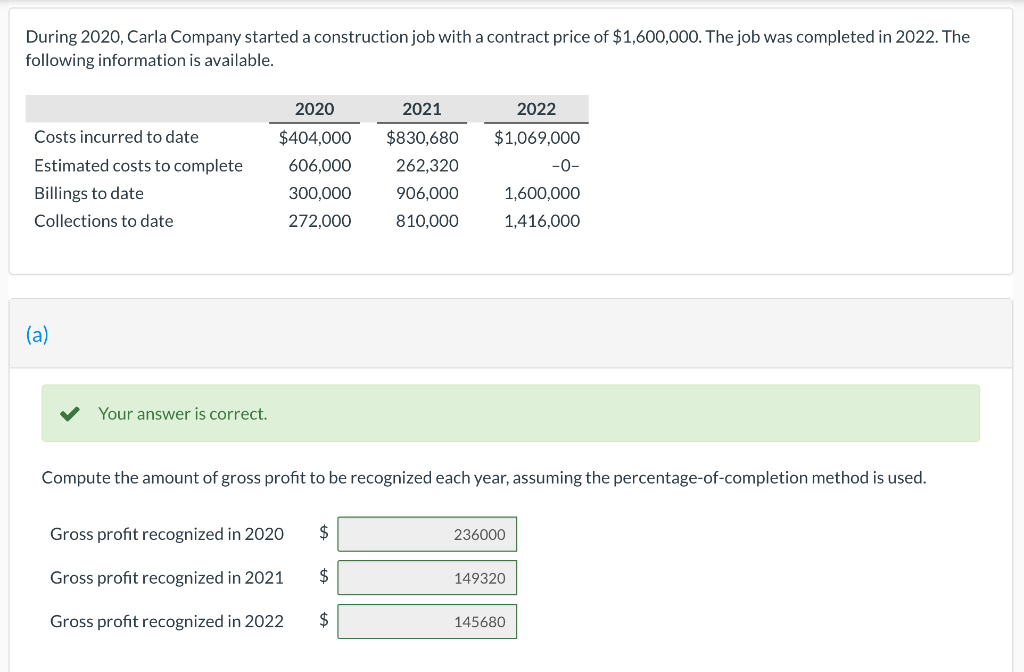
Task: Click the 262,320 estimated cost cell
Action: (x=427, y=166)
